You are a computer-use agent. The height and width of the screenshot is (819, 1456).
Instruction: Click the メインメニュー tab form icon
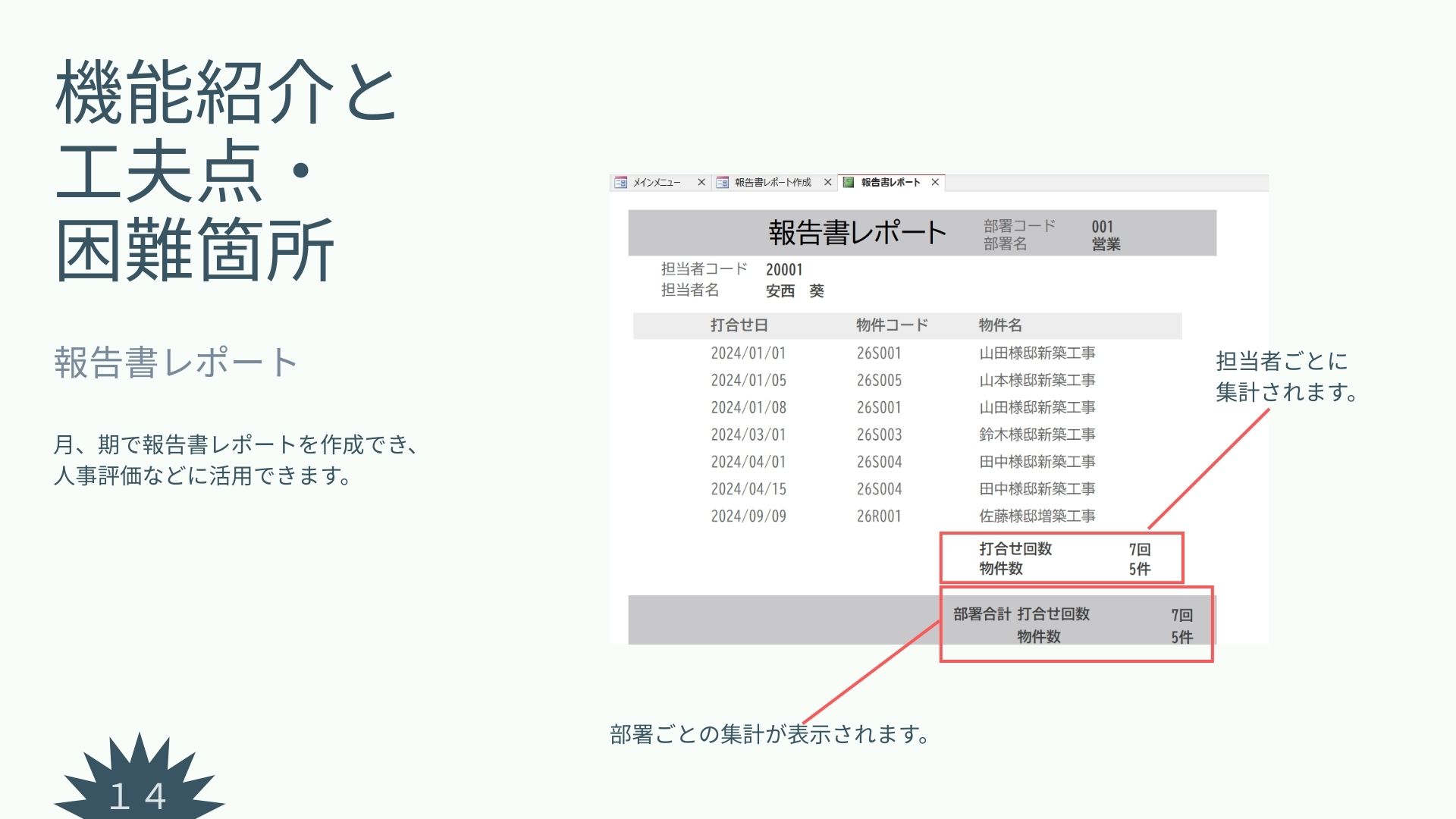click(x=620, y=183)
